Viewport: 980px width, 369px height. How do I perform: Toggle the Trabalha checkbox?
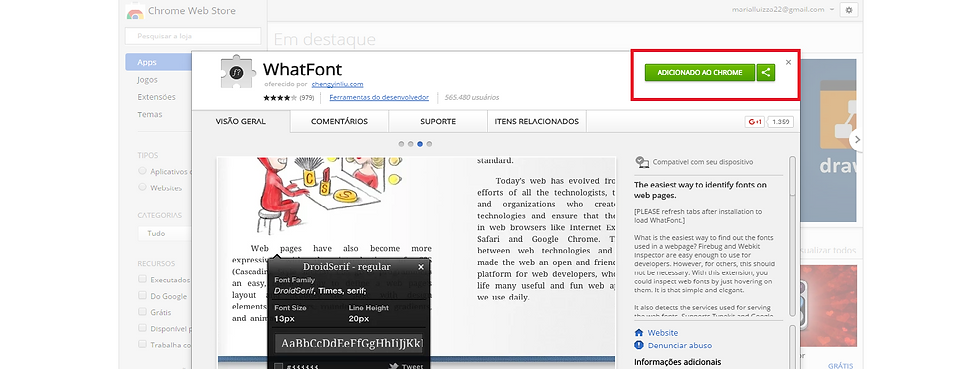tap(142, 344)
